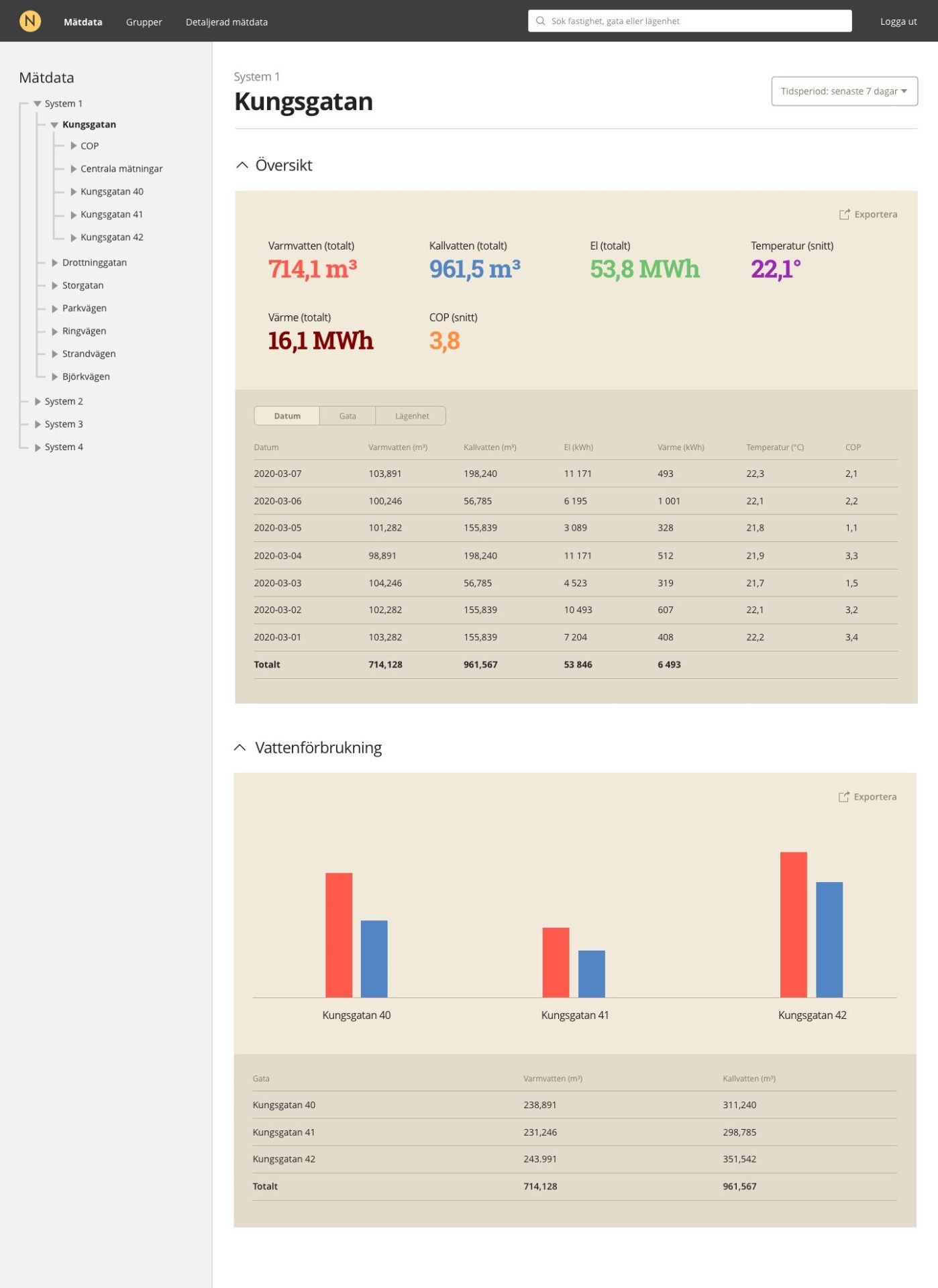Open Detaljerad mätdata in top navigation

point(226,21)
